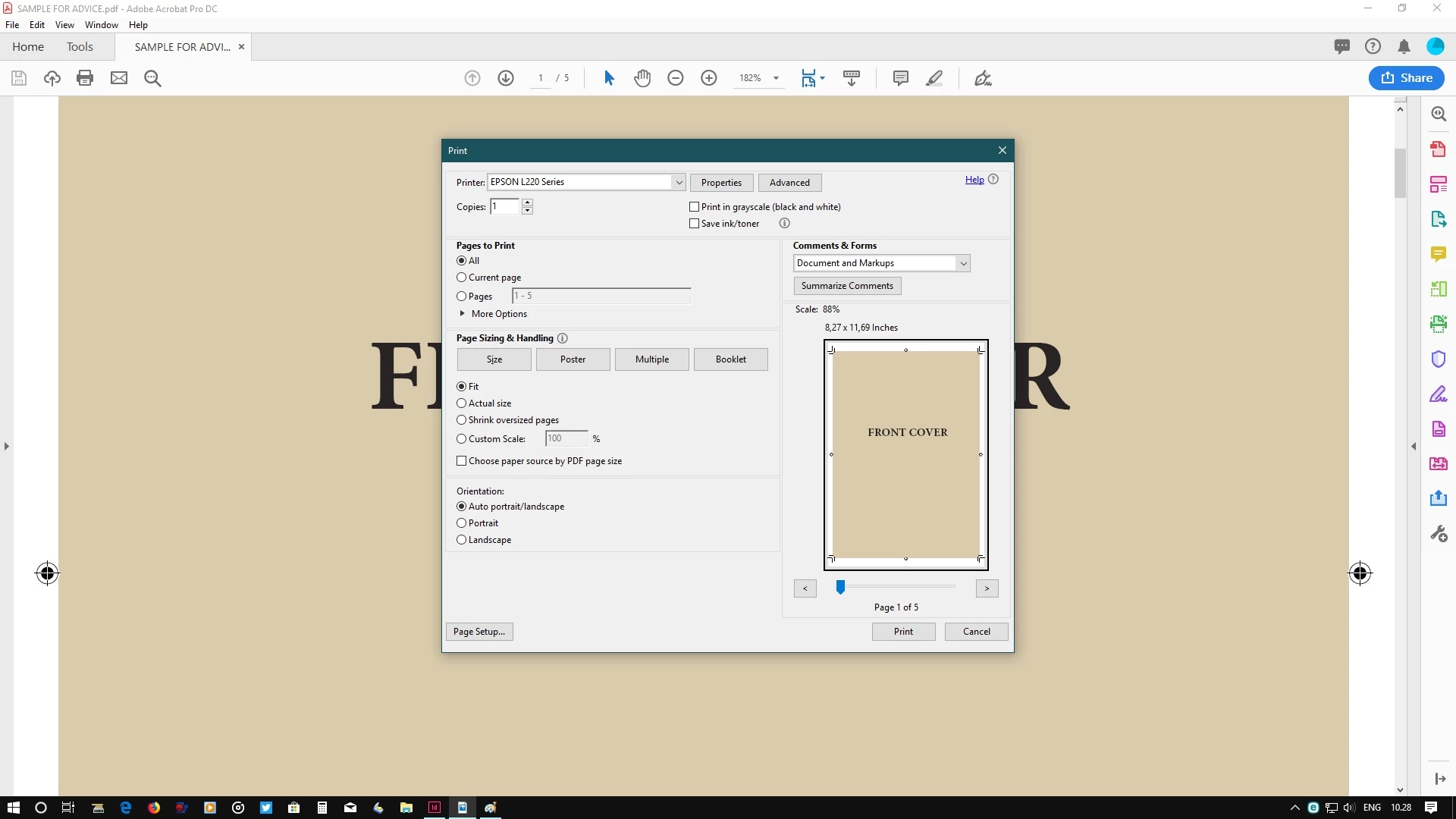
Task: Open the Printer selection dropdown
Action: [x=678, y=182]
